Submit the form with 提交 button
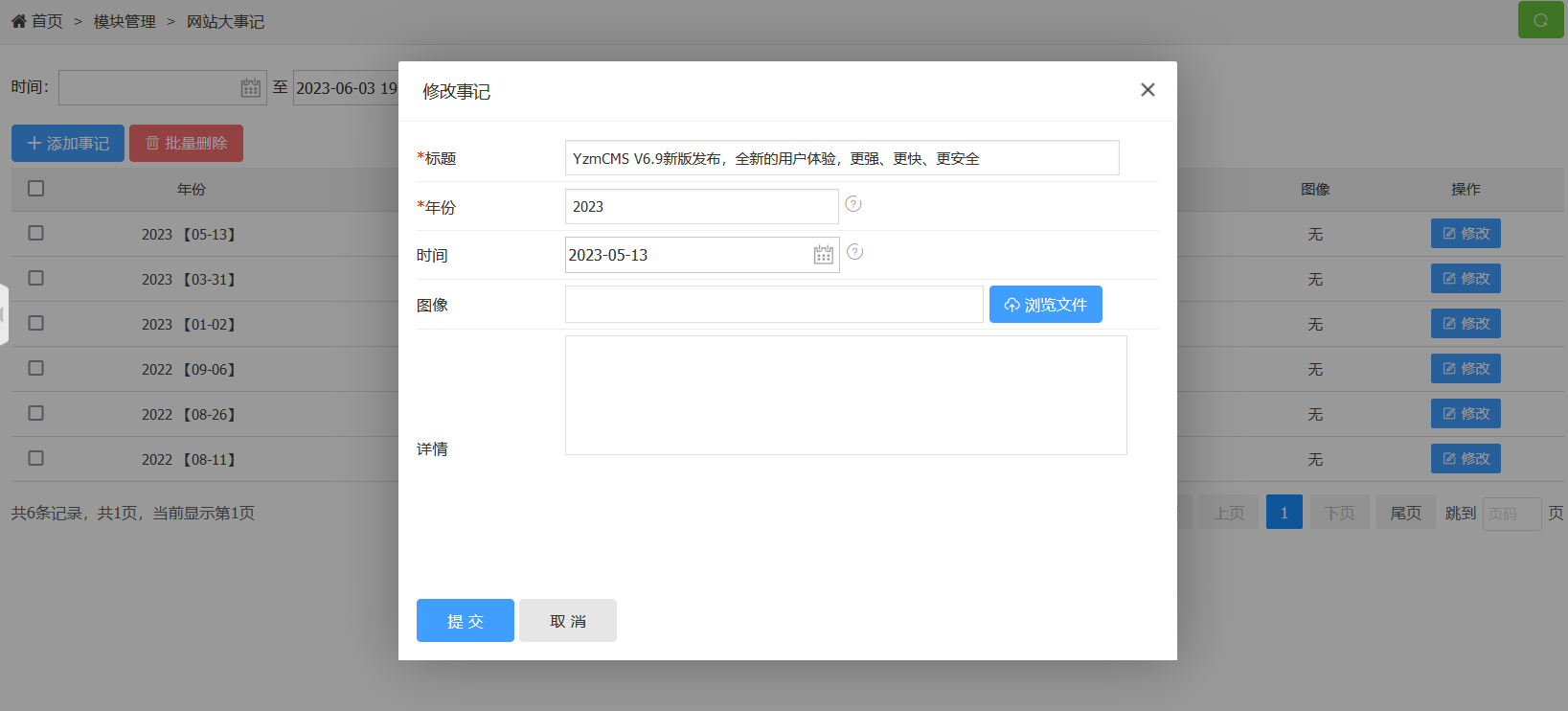The height and width of the screenshot is (711, 1568). (466, 621)
